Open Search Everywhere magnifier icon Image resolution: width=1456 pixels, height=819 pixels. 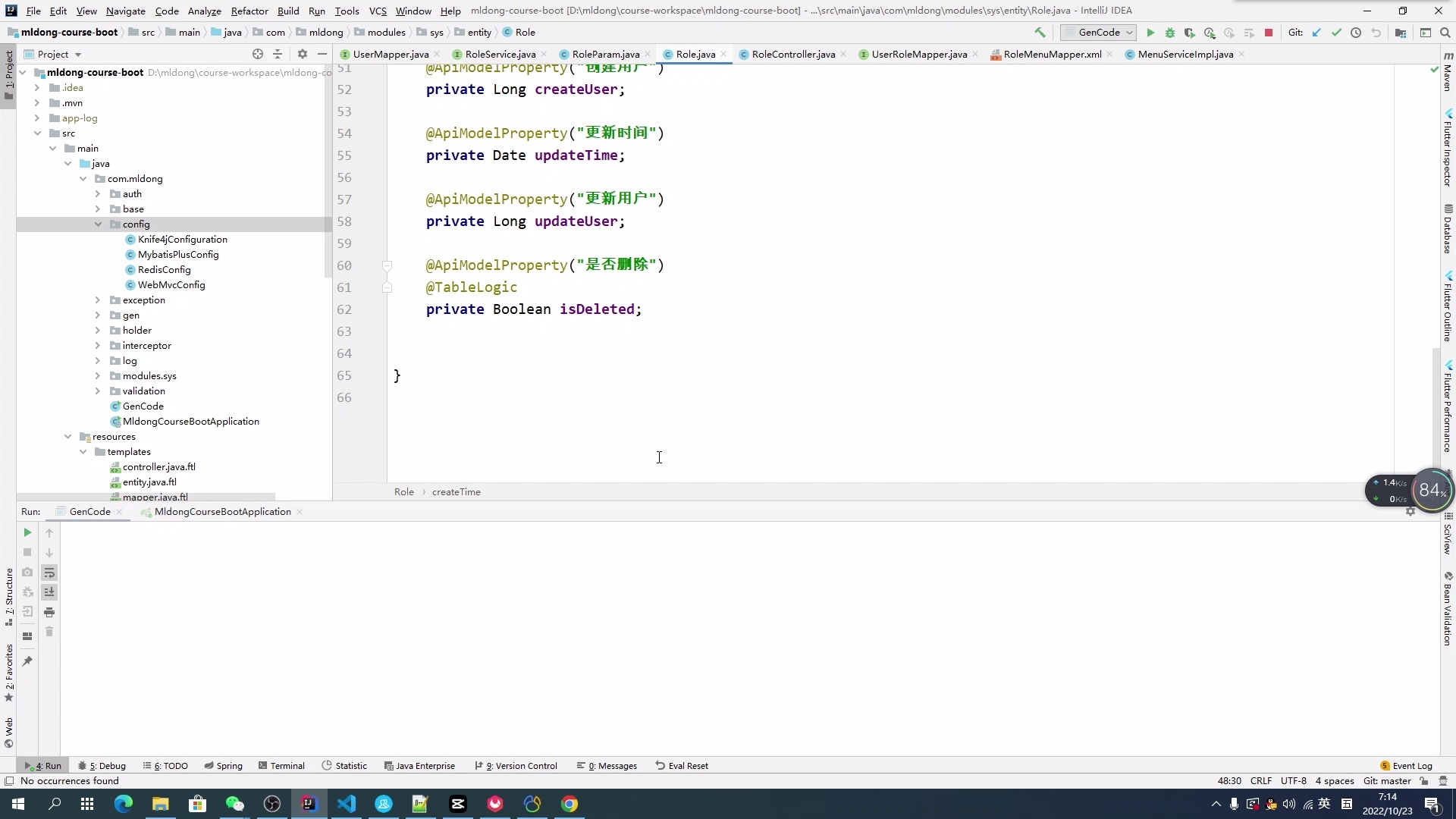[1445, 33]
